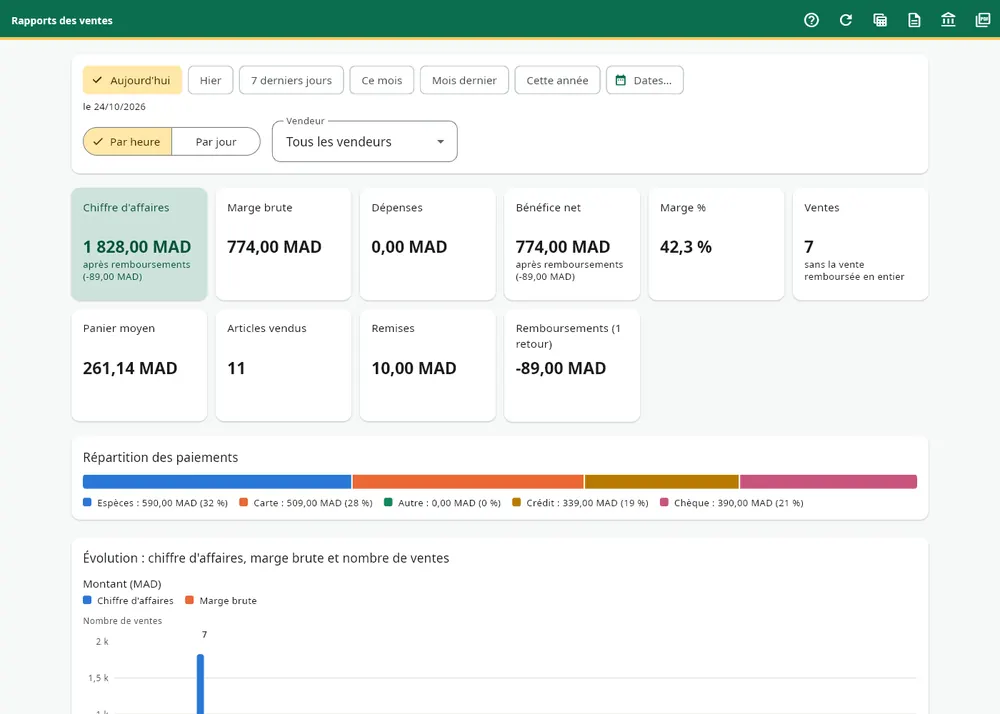1000x714 pixels.
Task: Open the calendar Dates picker
Action: tap(644, 80)
